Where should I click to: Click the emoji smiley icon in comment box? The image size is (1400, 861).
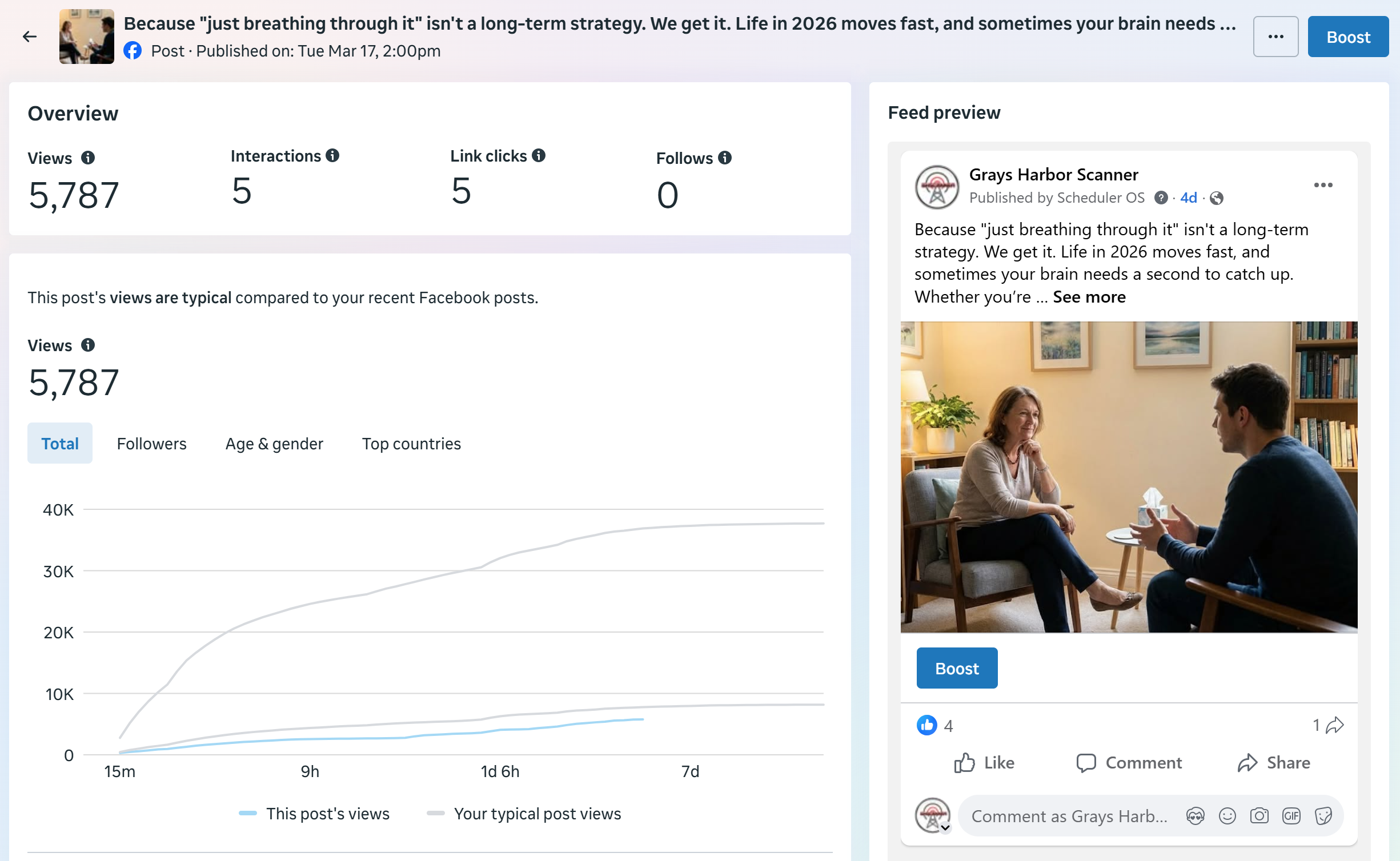click(1227, 816)
